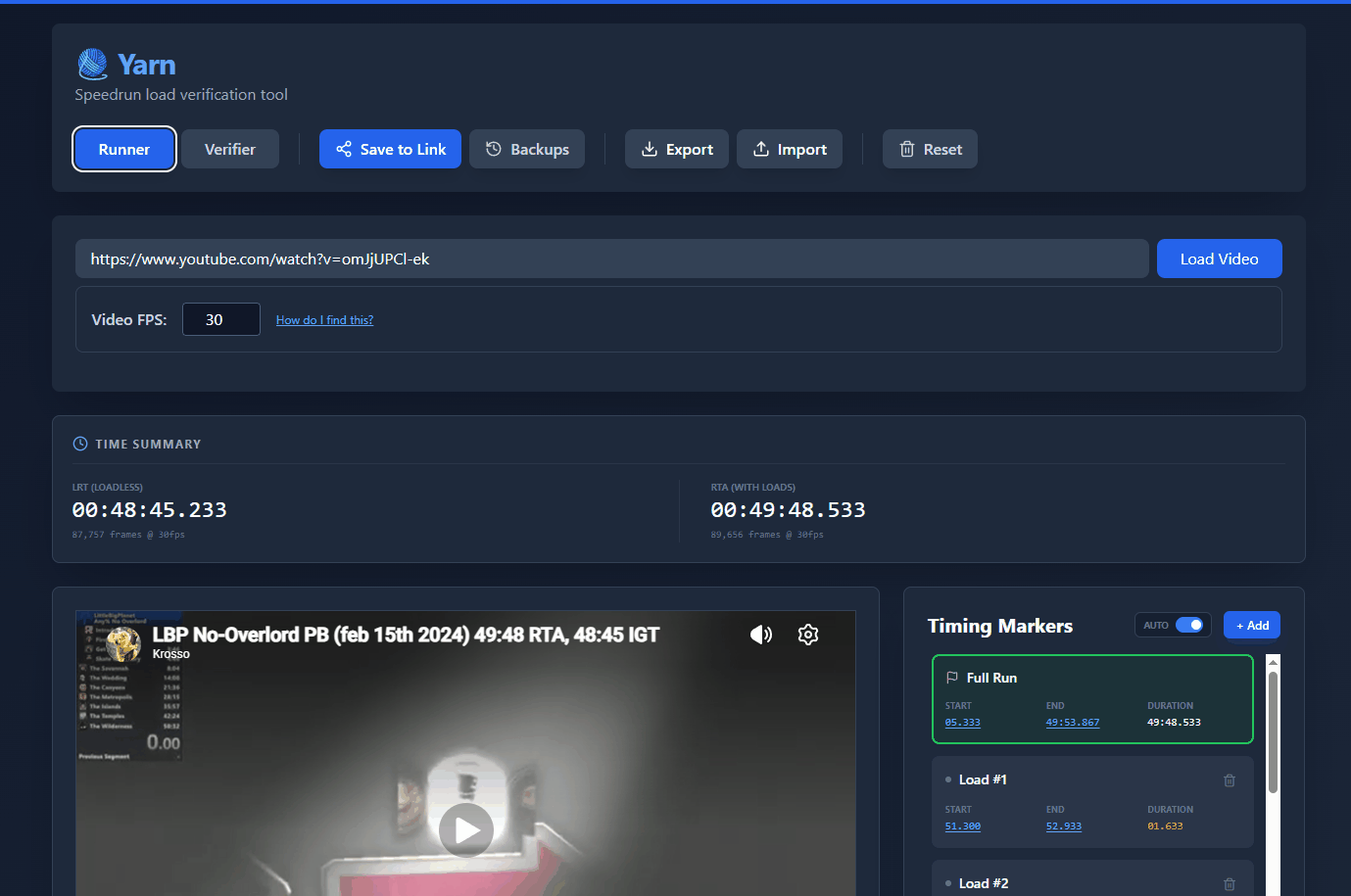Select the Full Run marker card

pos(1092,699)
